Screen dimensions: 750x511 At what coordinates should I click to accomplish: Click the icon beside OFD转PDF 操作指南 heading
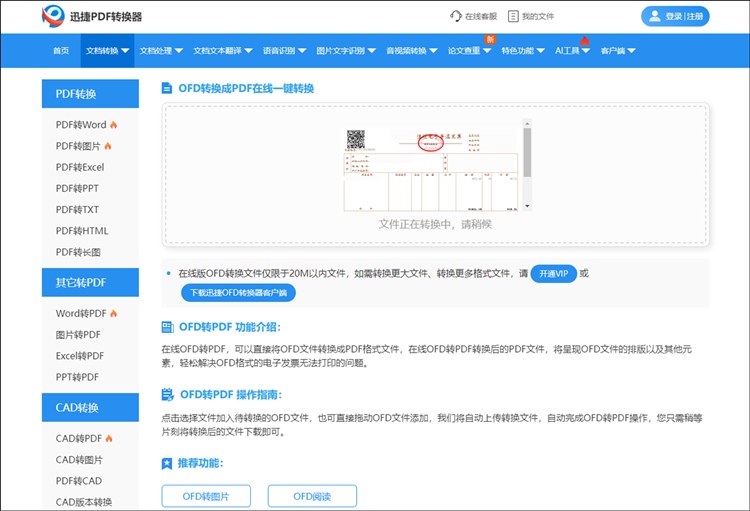(x=167, y=395)
